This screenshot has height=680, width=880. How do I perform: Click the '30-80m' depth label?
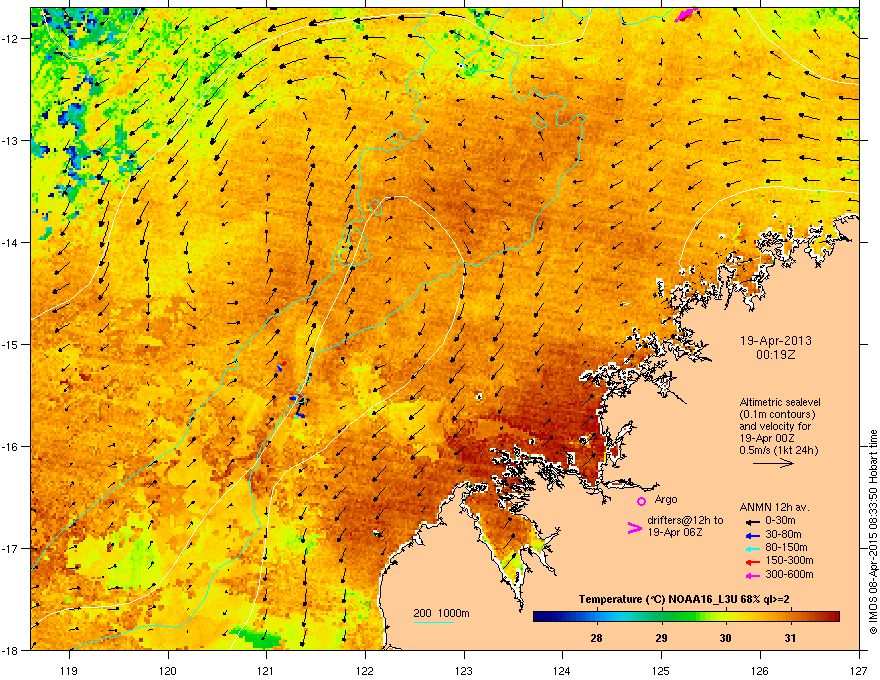(783, 535)
